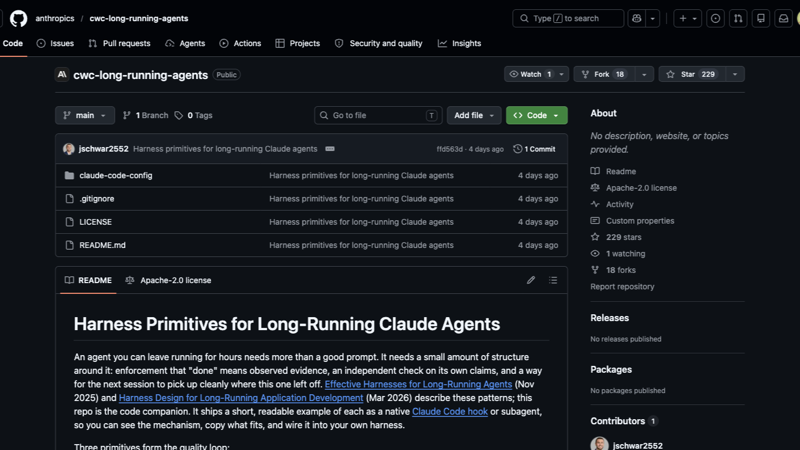The height and width of the screenshot is (450, 800).
Task: Switch to the Pull requests tab
Action: 119,43
